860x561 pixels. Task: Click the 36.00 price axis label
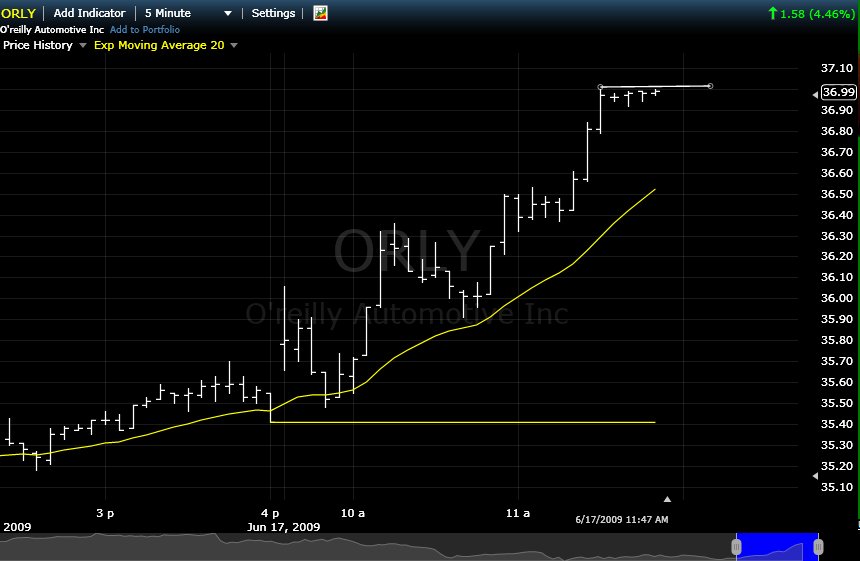point(837,298)
